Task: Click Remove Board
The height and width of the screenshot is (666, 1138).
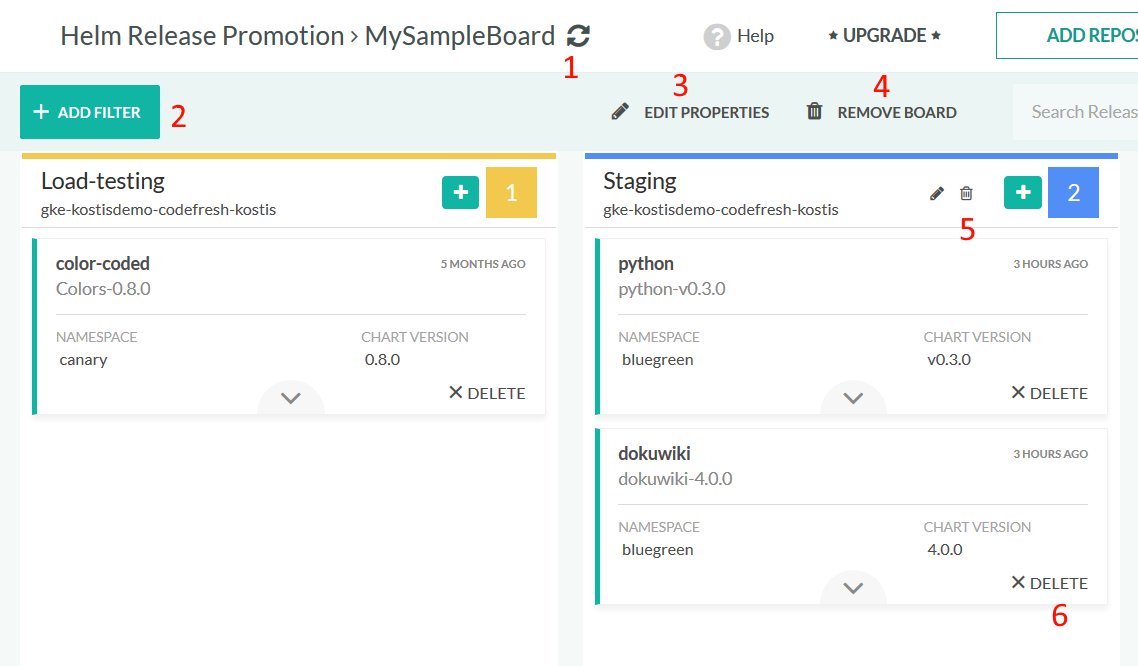Action: [x=882, y=112]
